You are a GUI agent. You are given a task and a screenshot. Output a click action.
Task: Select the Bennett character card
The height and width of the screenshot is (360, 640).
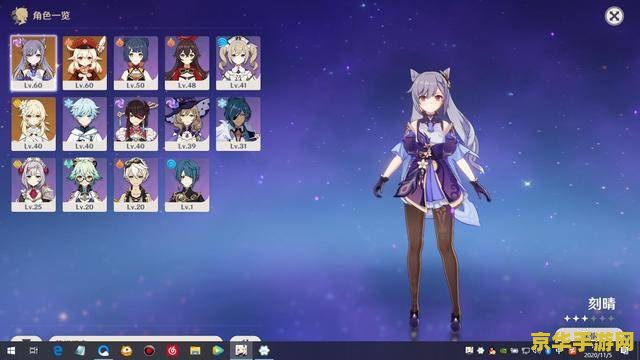coord(136,185)
